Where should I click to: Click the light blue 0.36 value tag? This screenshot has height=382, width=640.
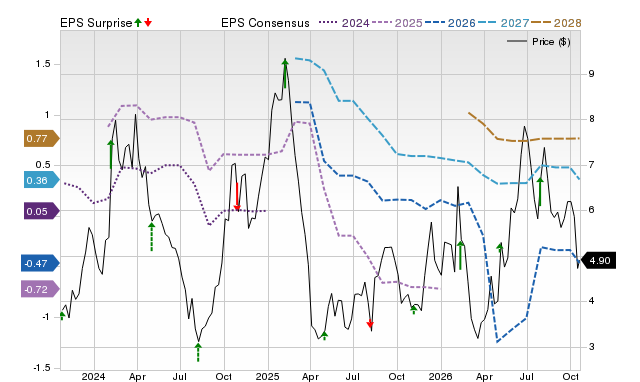[42, 180]
